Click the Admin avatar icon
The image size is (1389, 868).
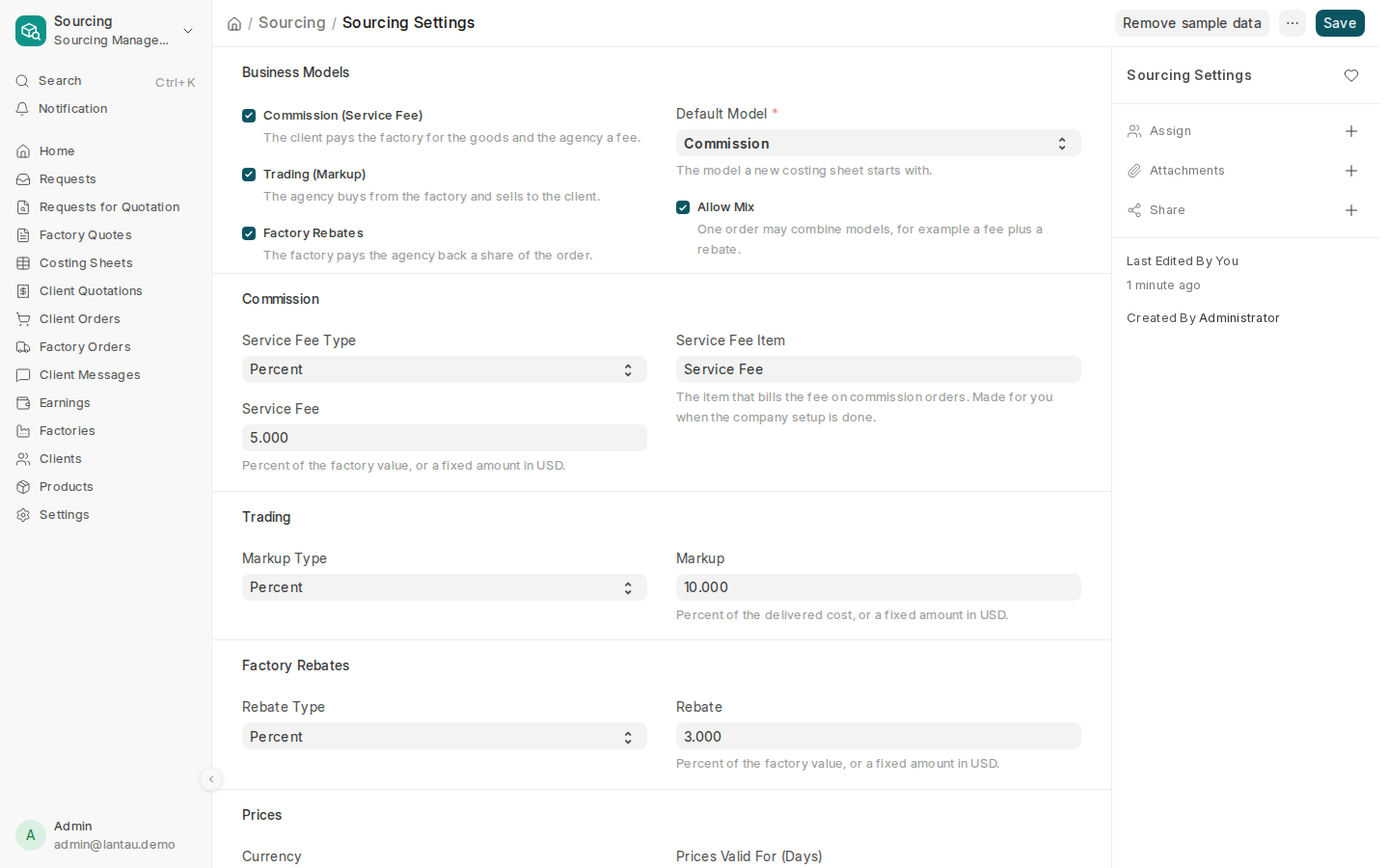pyautogui.click(x=31, y=835)
